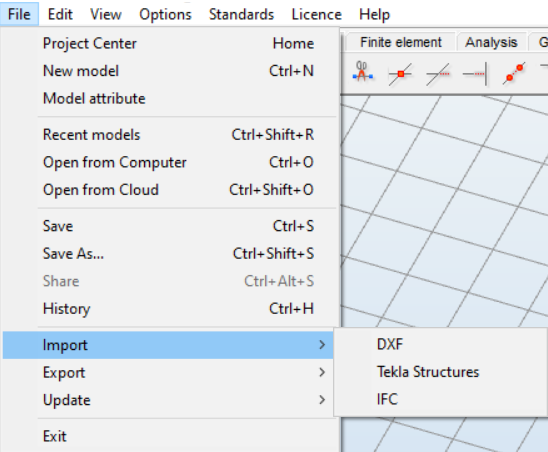Image resolution: width=548 pixels, height=452 pixels.
Task: Switch to the Analysis tab
Action: [491, 42]
